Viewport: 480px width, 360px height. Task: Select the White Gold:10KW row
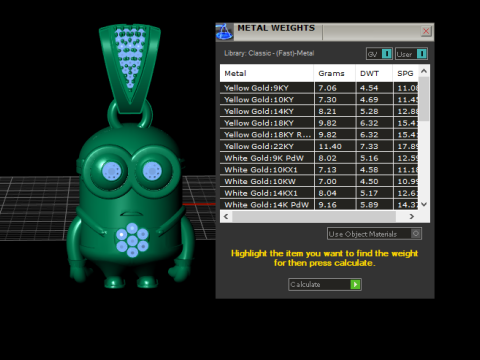pos(319,181)
